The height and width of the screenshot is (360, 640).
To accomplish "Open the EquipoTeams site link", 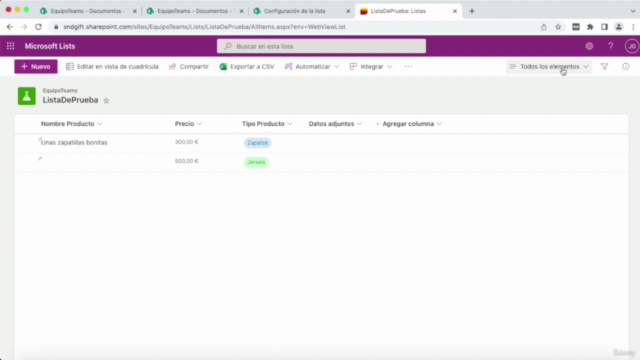I will (60, 91).
